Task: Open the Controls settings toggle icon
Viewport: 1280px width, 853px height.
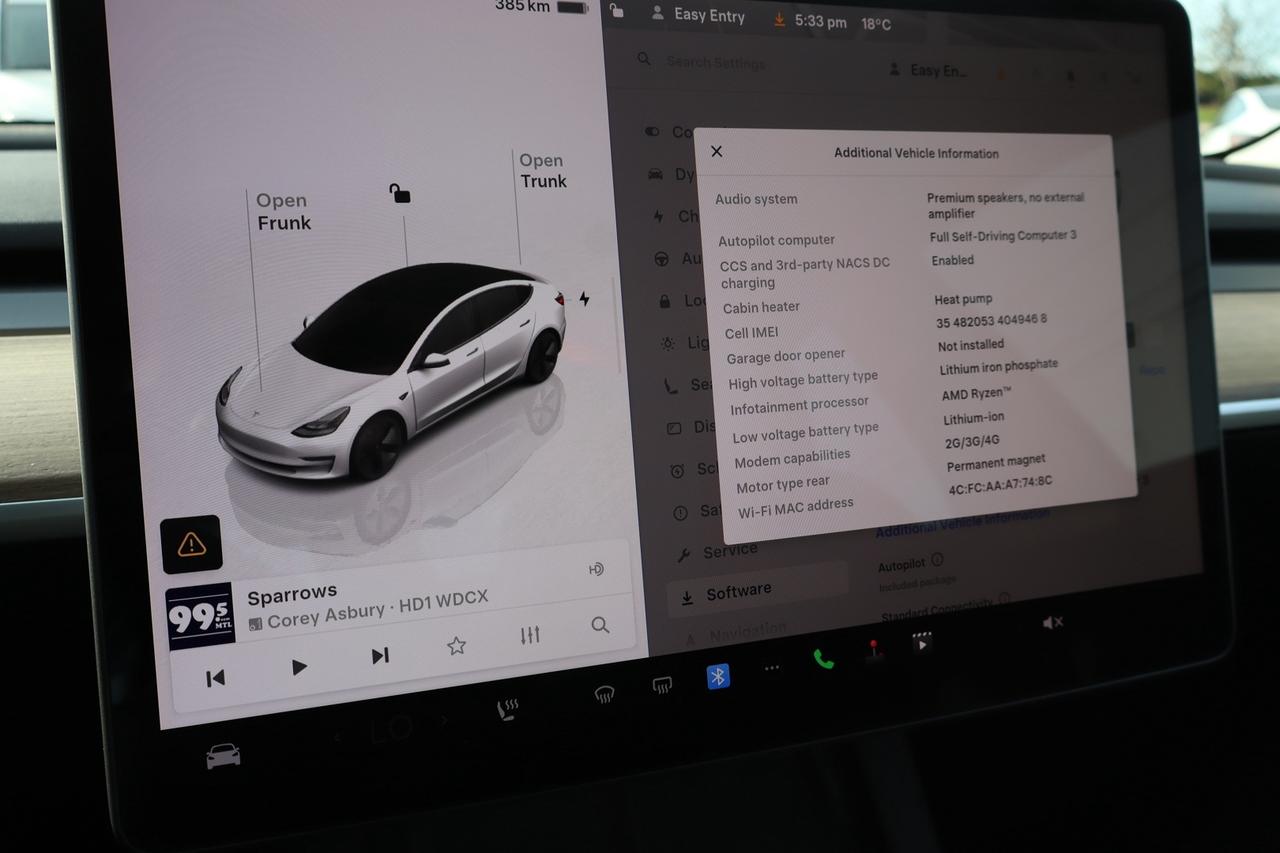Action: click(x=652, y=131)
